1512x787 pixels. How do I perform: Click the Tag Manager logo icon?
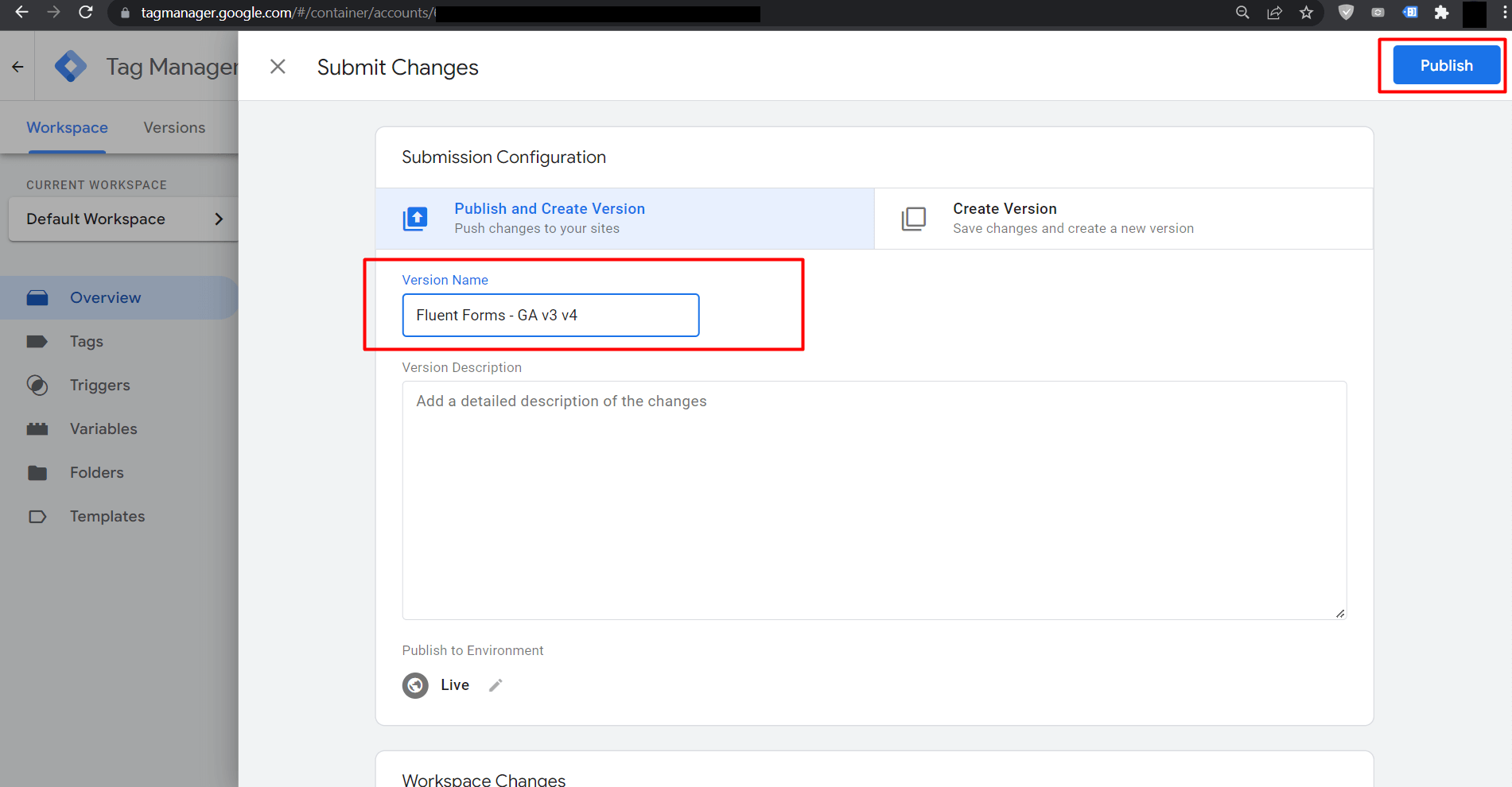click(x=71, y=67)
